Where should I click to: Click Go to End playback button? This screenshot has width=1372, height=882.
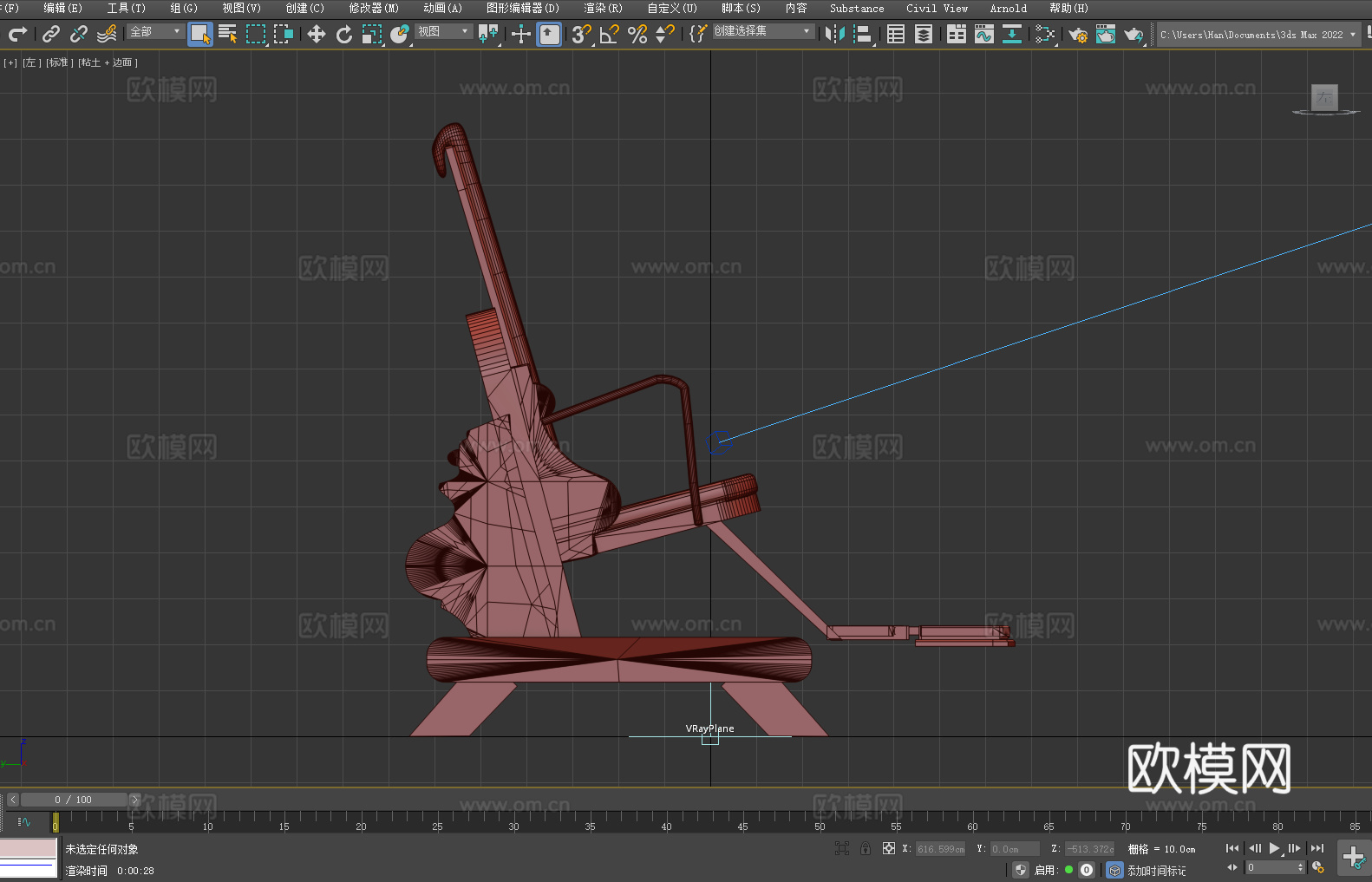1317,848
